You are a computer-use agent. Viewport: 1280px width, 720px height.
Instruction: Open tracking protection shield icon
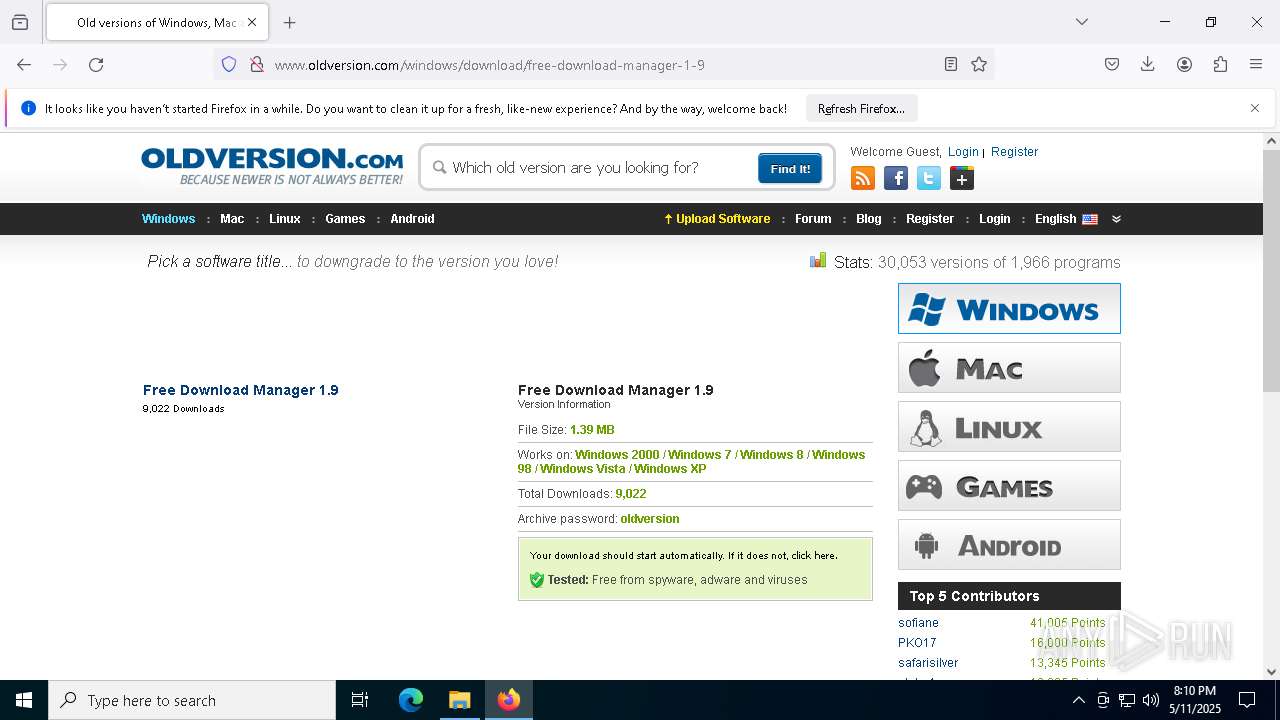tap(229, 65)
